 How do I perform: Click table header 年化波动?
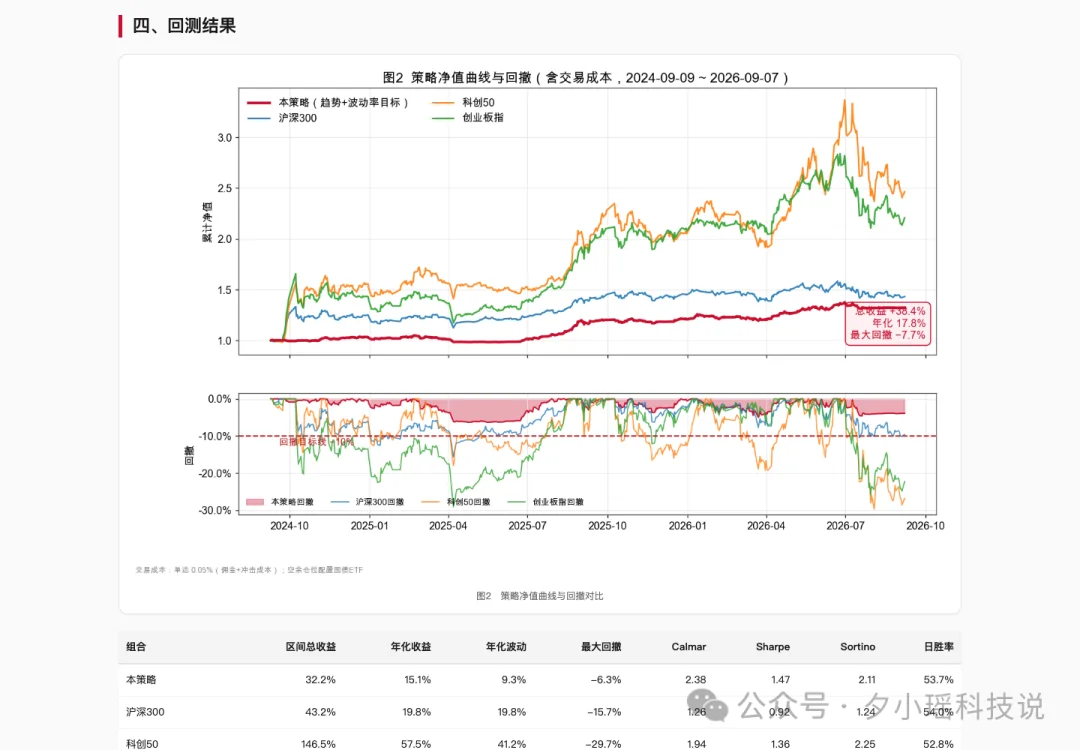[506, 647]
